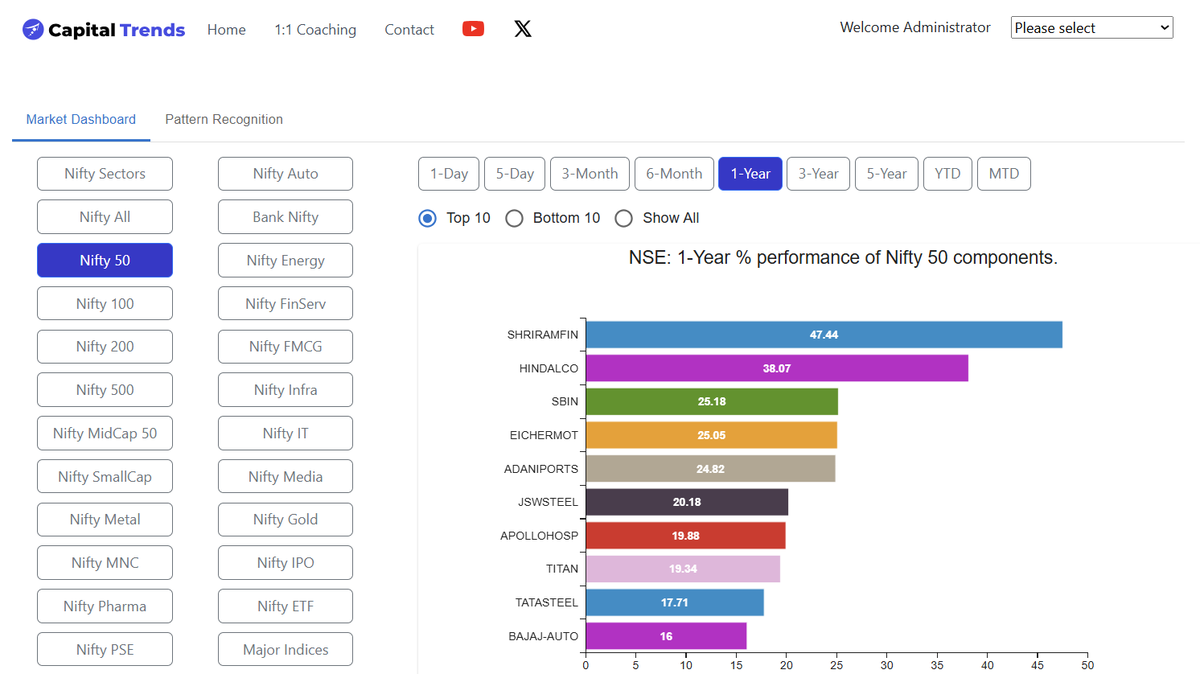Select the Show All radio button
The width and height of the screenshot is (1200, 674).
624,218
